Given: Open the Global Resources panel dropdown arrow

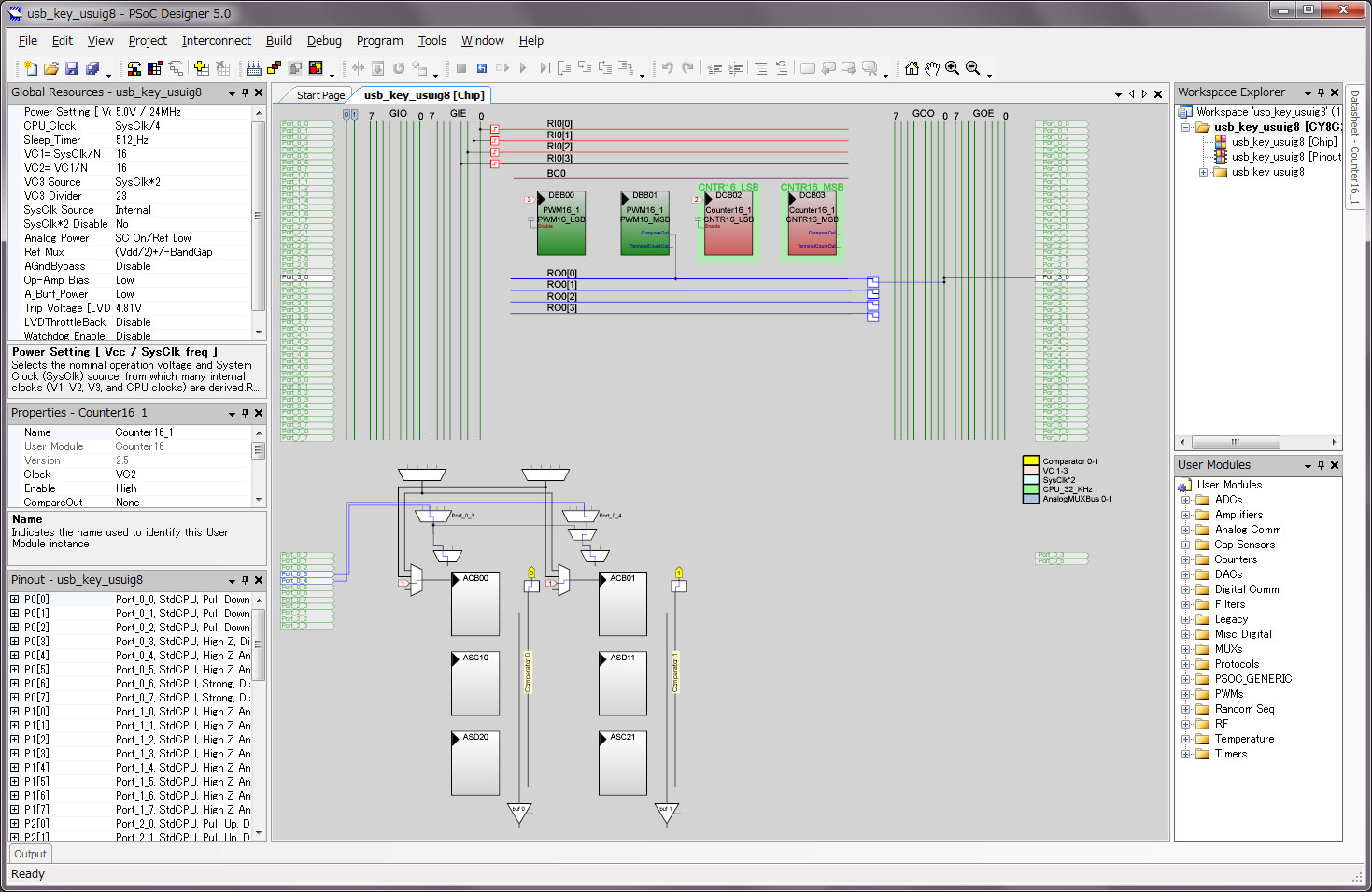Looking at the screenshot, I should 232,92.
